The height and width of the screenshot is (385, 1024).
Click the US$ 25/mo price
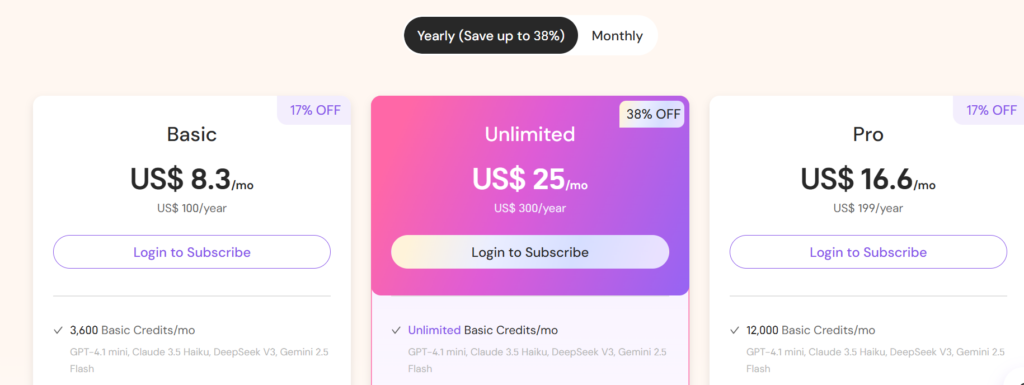click(x=530, y=179)
